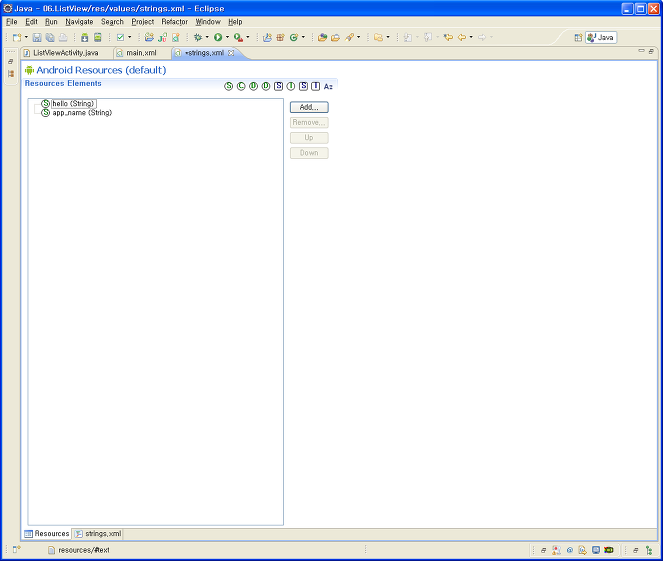This screenshot has height=561, width=663.
Task: Click the External Tools run icon
Action: pos(238,38)
